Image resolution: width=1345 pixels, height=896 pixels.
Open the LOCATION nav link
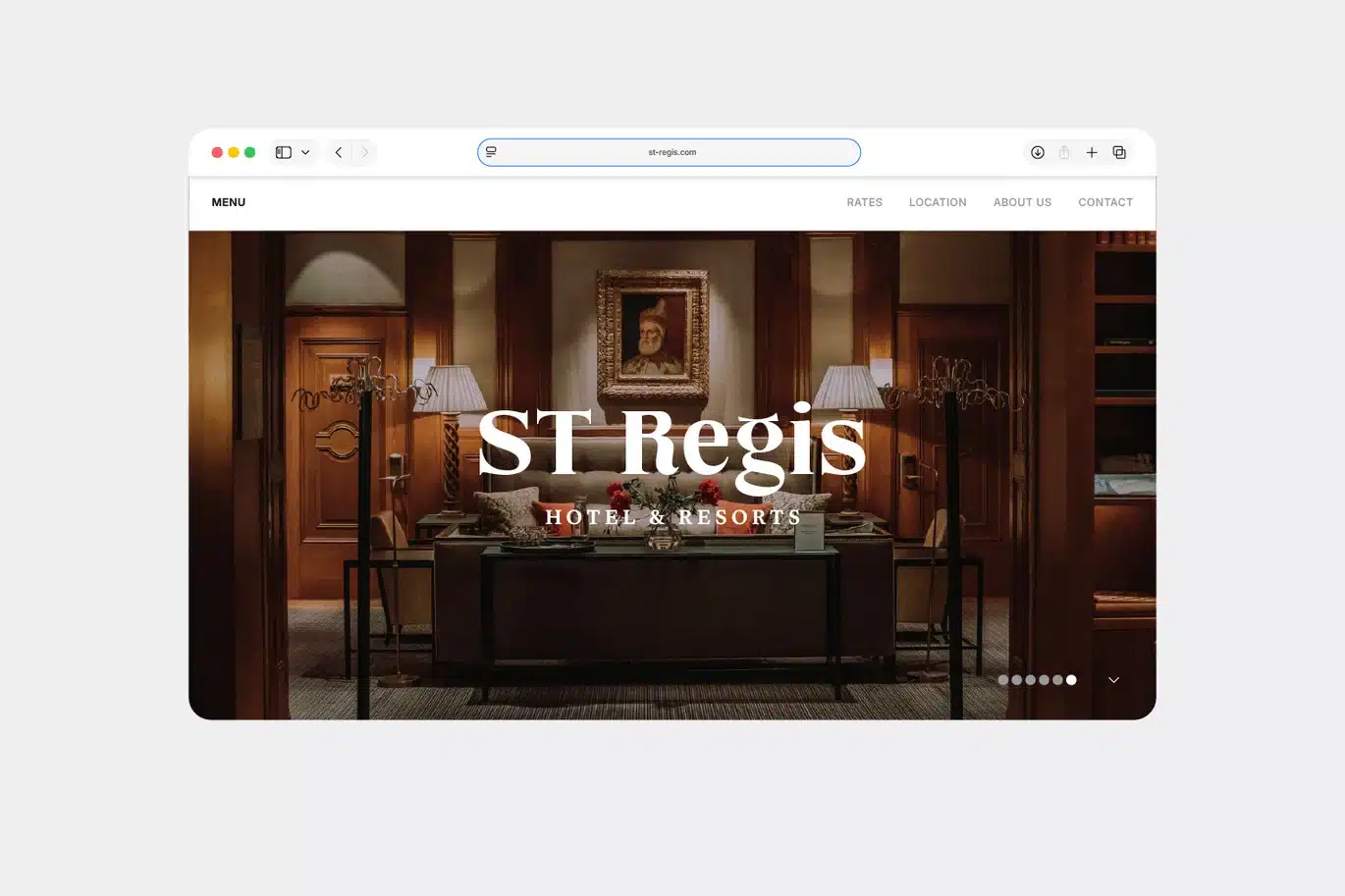(x=938, y=202)
